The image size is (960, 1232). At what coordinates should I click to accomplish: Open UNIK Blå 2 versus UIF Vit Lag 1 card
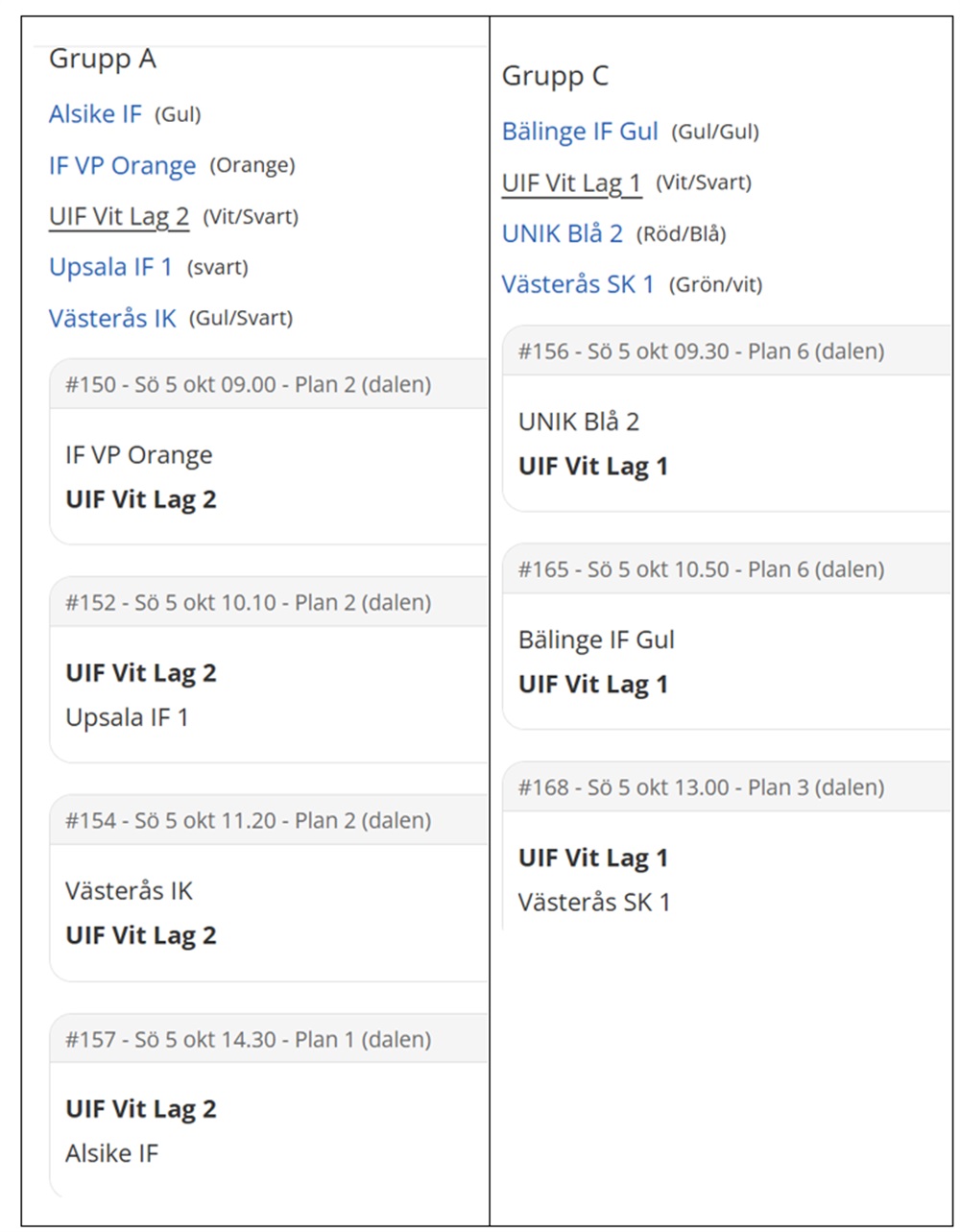[x=725, y=444]
